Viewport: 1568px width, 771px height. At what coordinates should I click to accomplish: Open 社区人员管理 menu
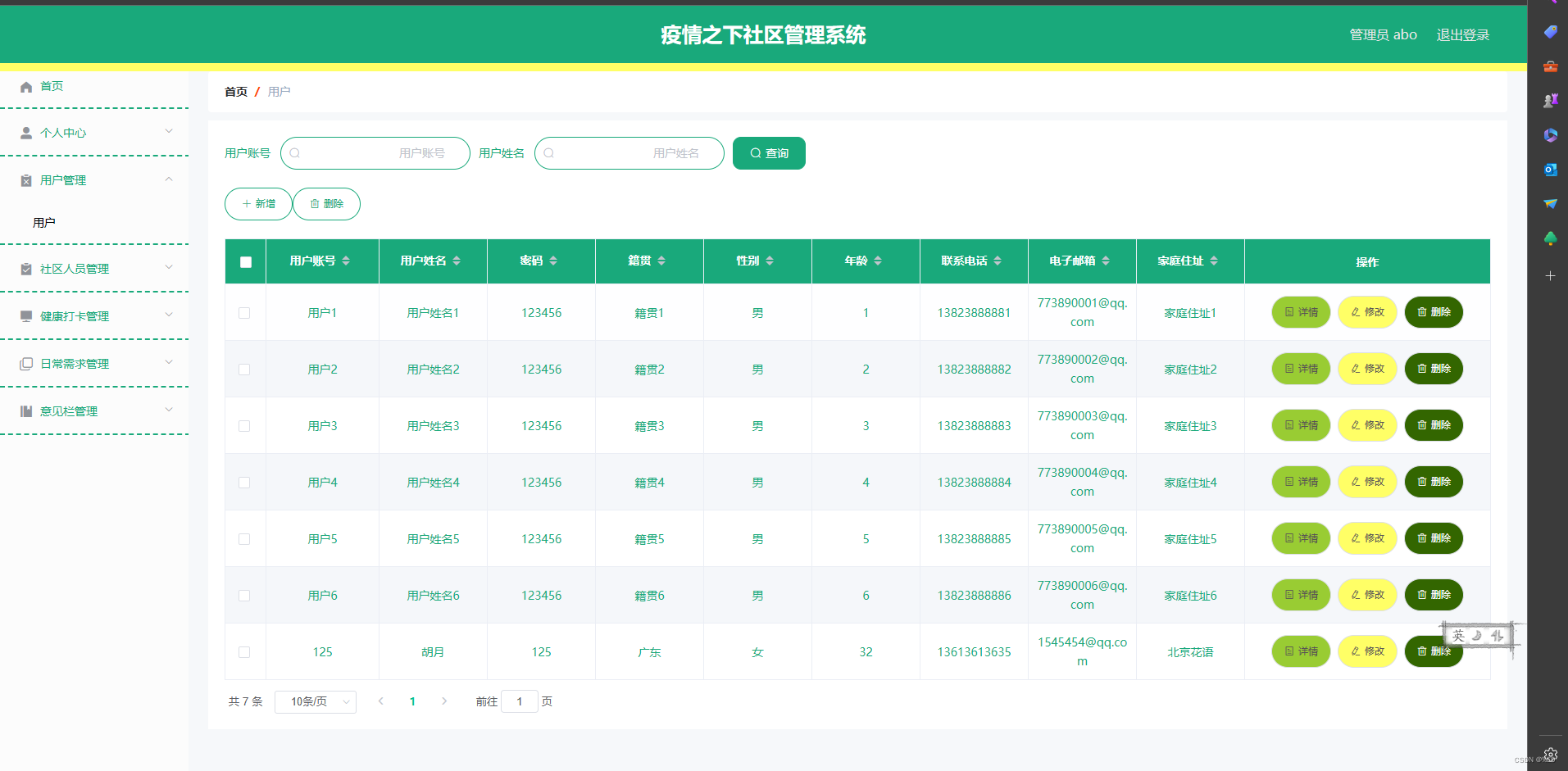pos(94,269)
